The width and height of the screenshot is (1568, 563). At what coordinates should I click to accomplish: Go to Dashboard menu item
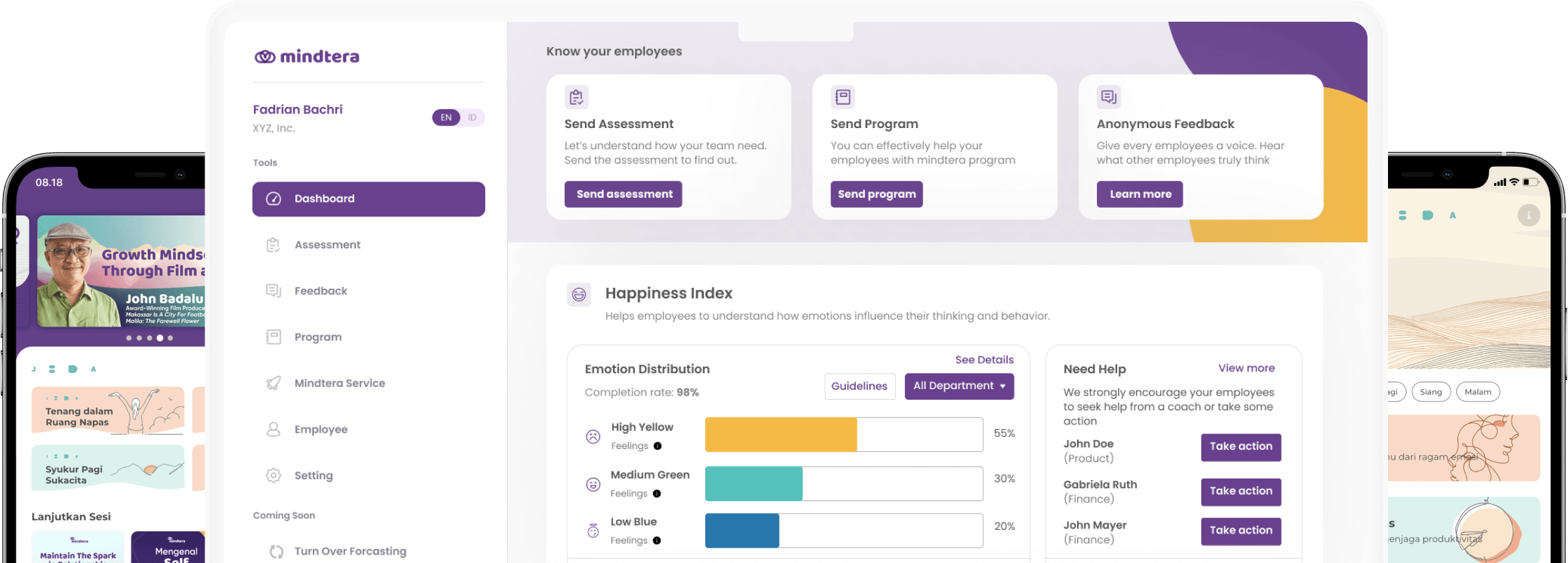[x=368, y=199]
